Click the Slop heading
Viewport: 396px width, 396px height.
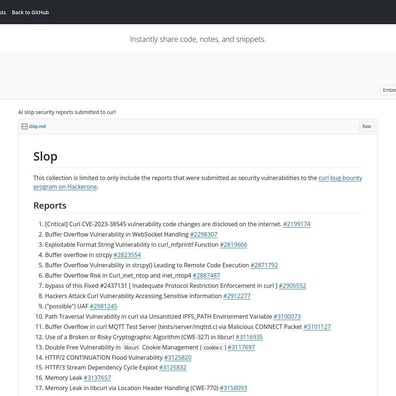click(45, 156)
